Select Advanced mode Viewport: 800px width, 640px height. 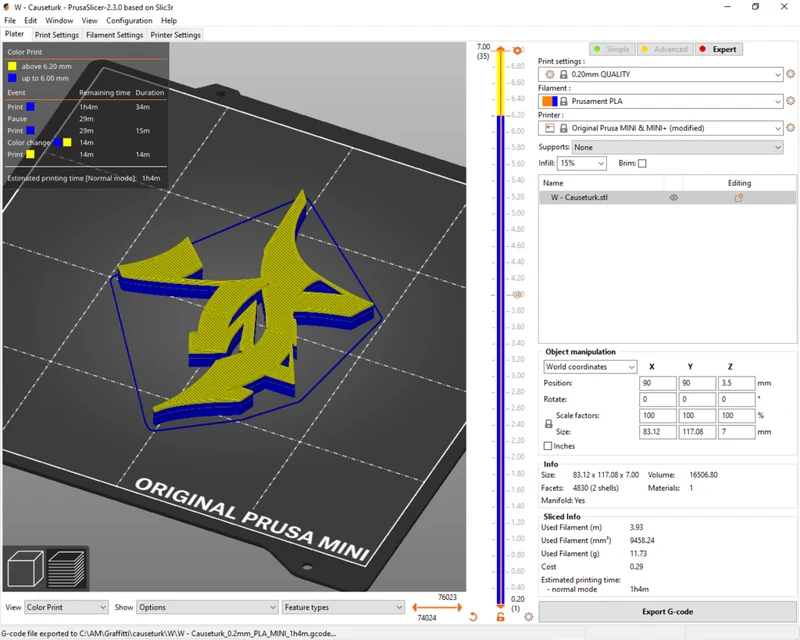tap(664, 49)
